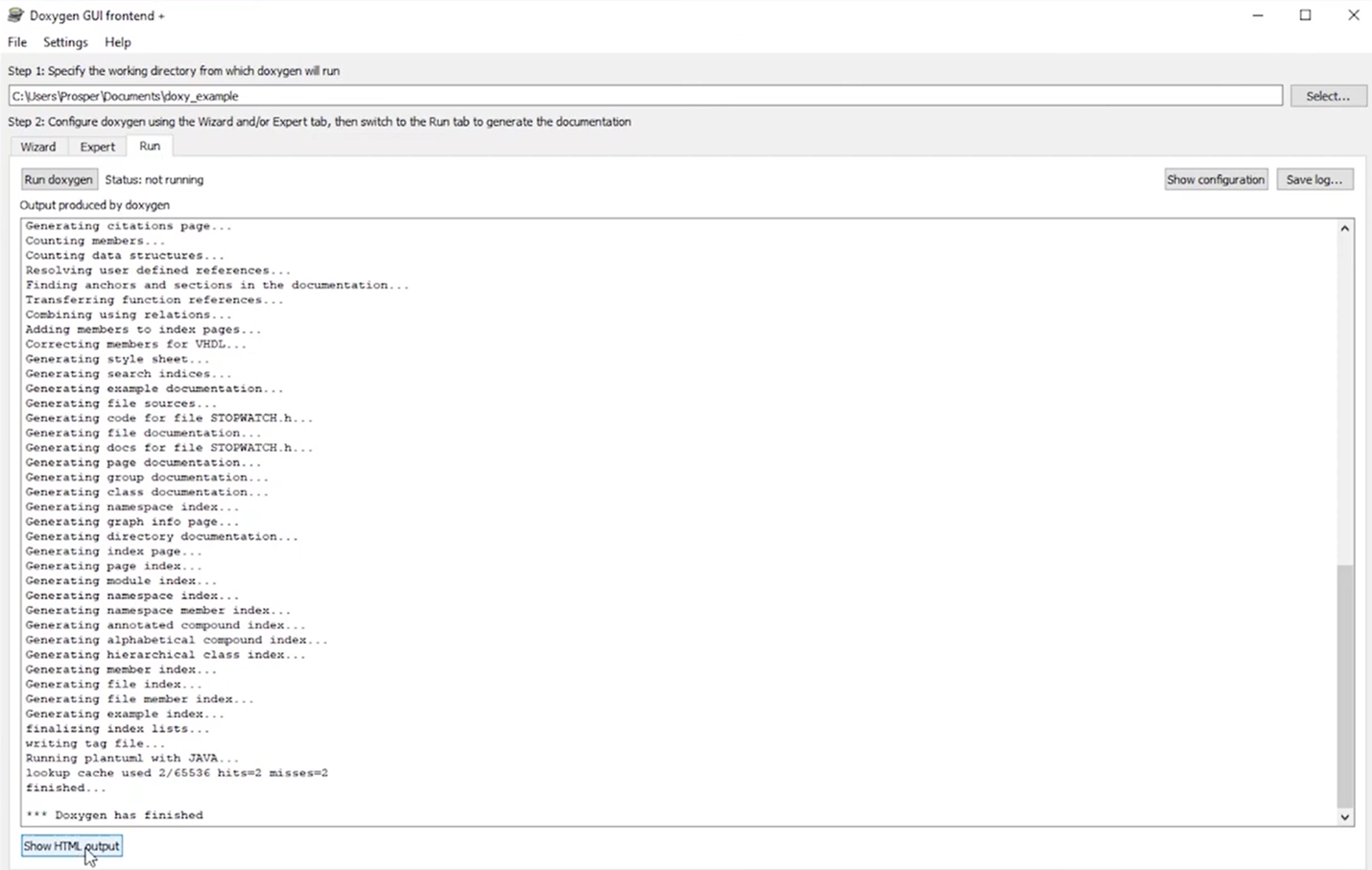This screenshot has width=1372, height=870.
Task: Click 'Generating namespace member index...' line
Action: (158, 610)
